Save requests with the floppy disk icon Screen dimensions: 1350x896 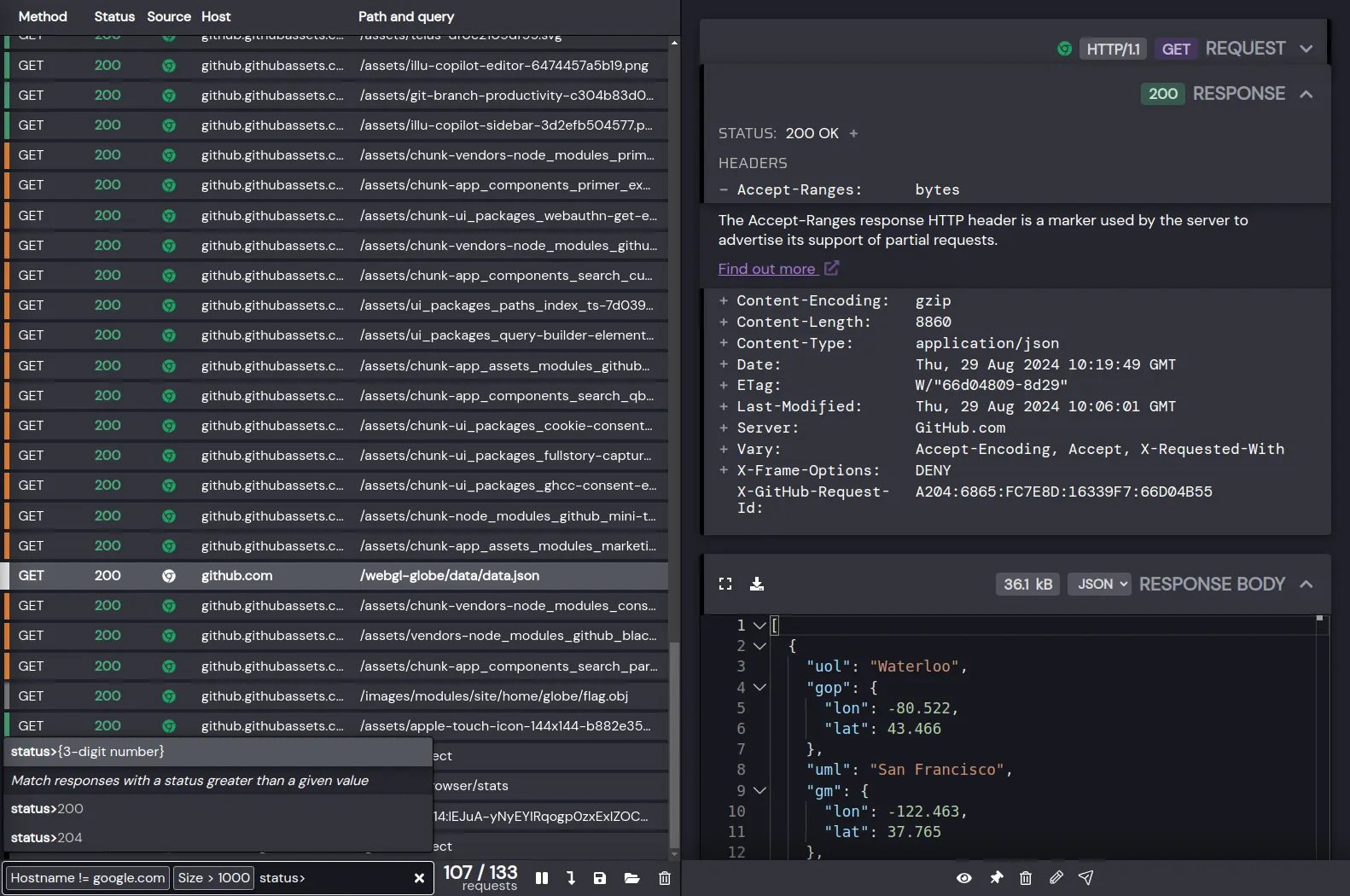click(600, 878)
